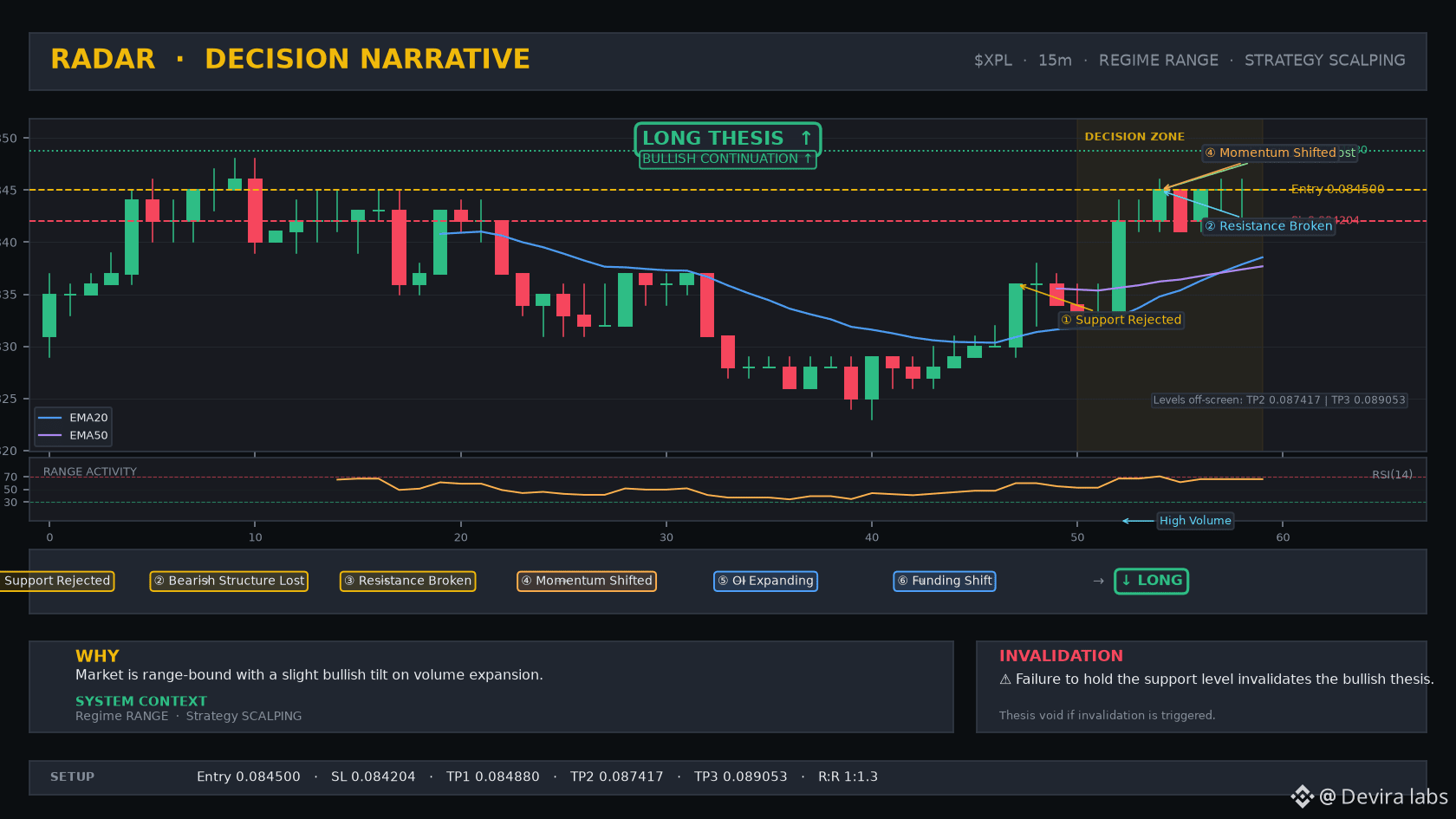This screenshot has height=819, width=1456.
Task: Click the RSI(14) indicator label
Action: (x=1392, y=474)
